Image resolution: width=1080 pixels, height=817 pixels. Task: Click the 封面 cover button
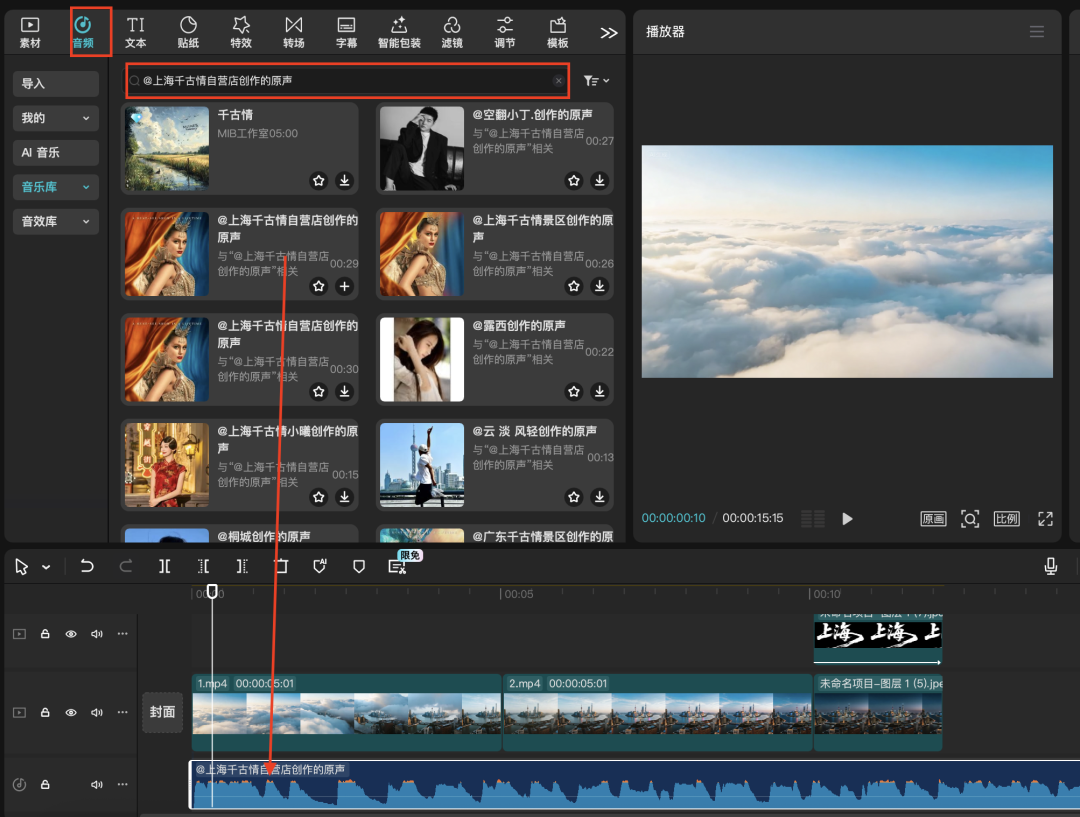[162, 712]
